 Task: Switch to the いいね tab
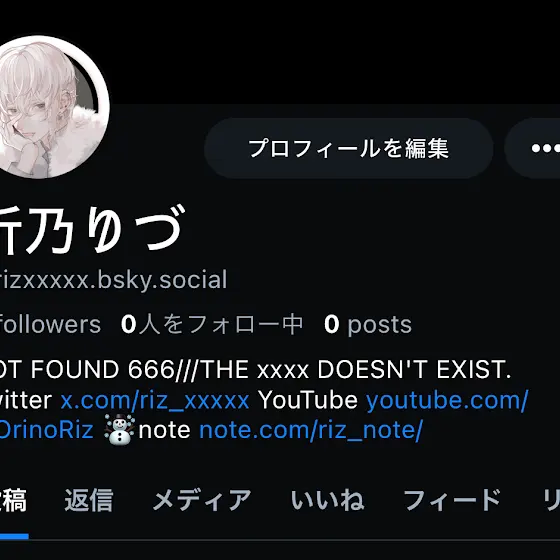click(328, 500)
